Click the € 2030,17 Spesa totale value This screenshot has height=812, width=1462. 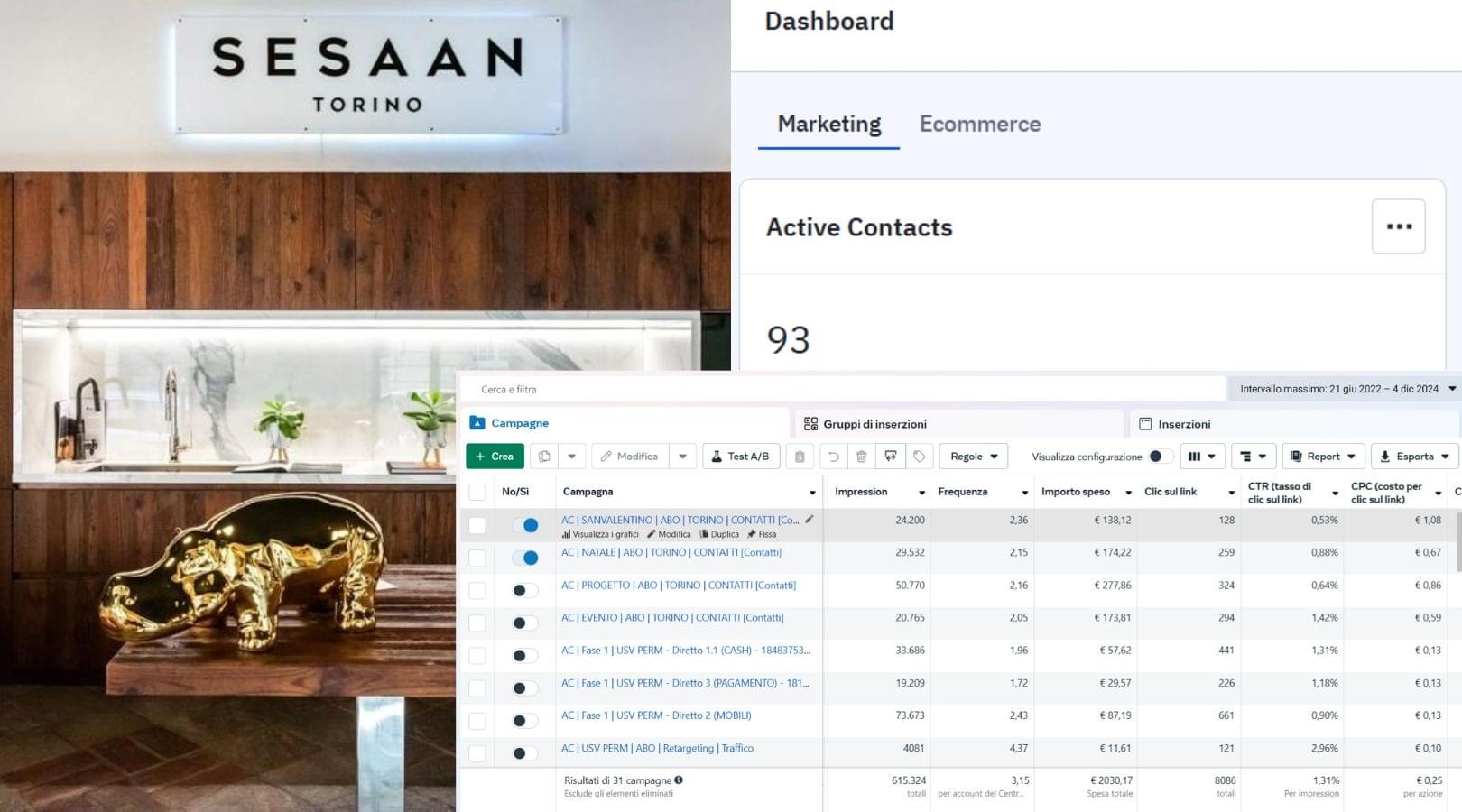tap(1110, 780)
